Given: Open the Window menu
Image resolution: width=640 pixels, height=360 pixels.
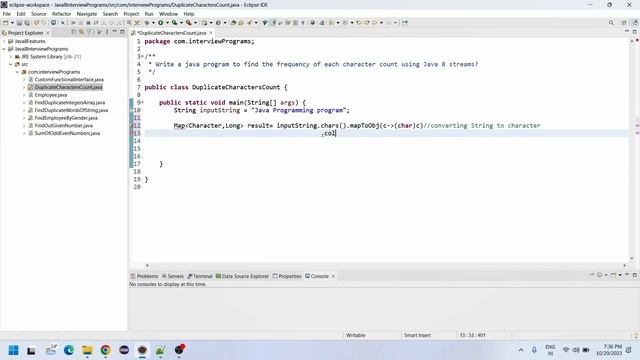Looking at the screenshot, I should coord(168,14).
